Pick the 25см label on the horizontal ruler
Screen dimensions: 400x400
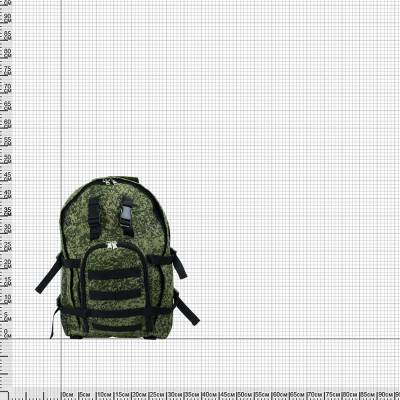click(x=157, y=395)
